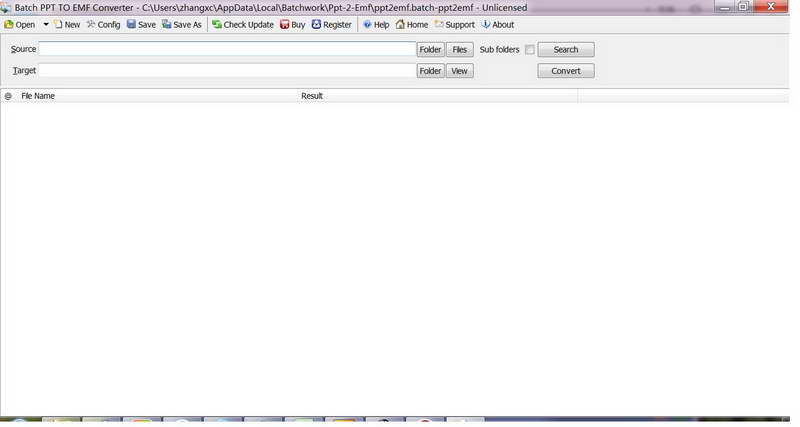800x427 pixels.
Task: Close the converter window
Action: 771,7
